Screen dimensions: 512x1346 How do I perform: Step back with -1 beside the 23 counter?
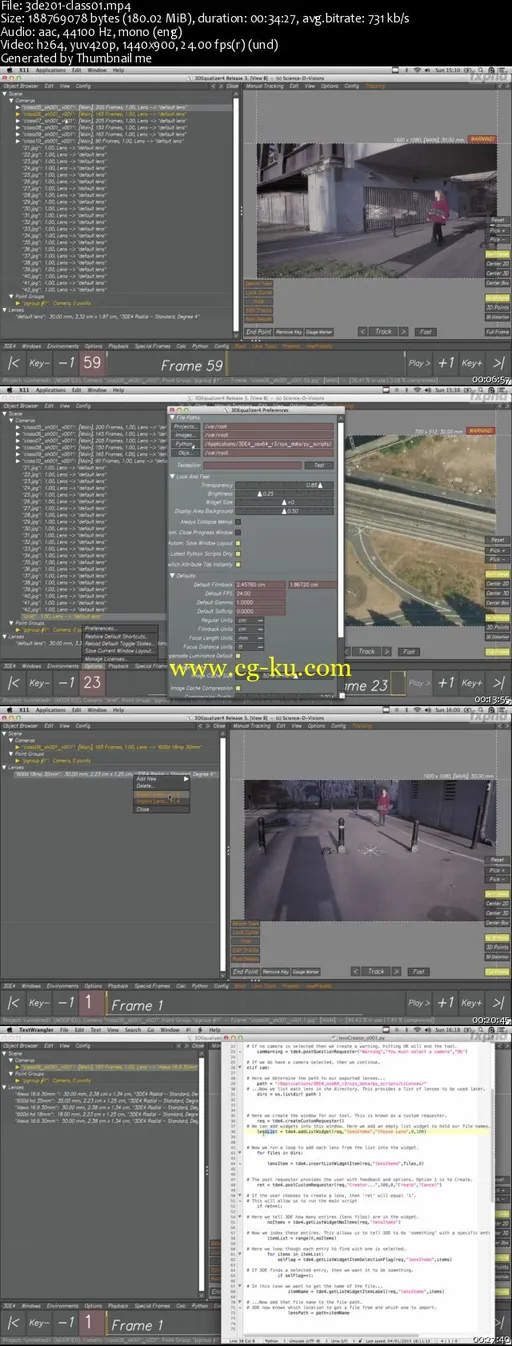pyautogui.click(x=66, y=684)
